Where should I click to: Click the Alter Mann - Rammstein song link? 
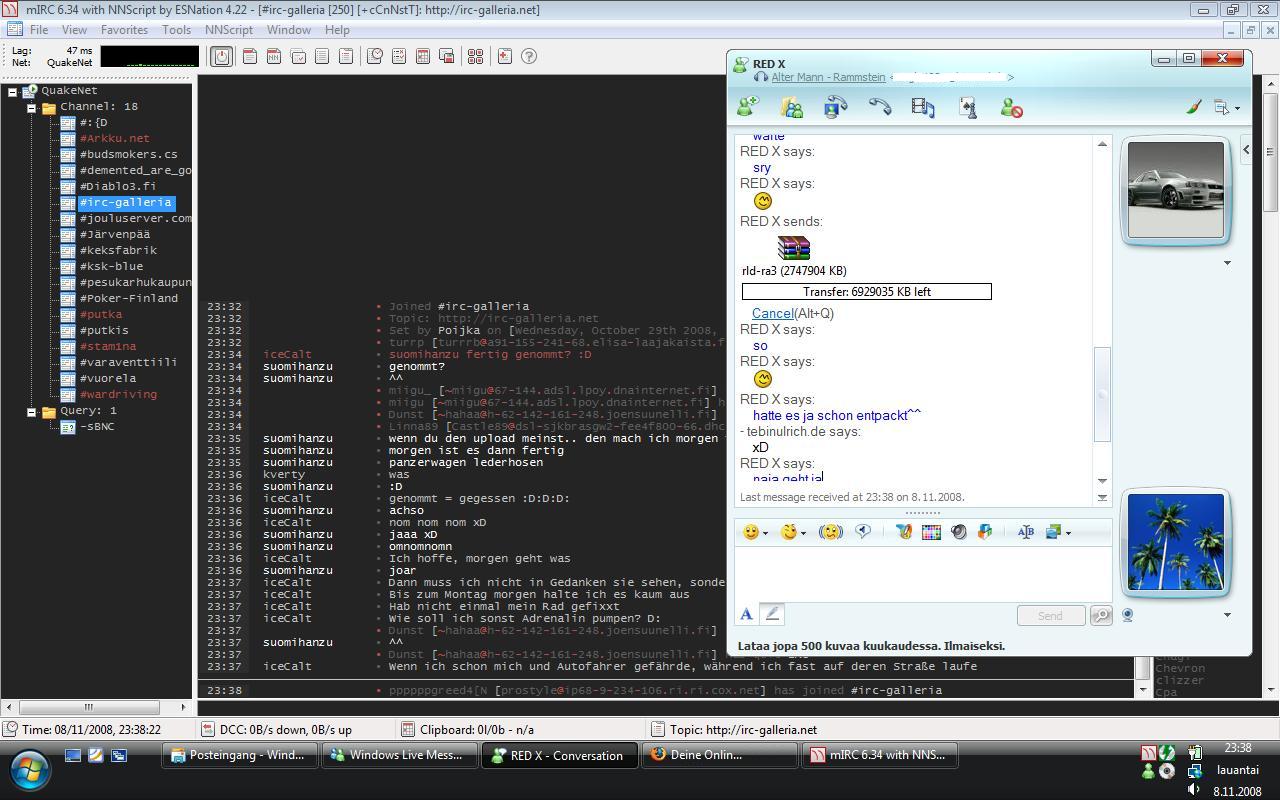(x=828, y=77)
